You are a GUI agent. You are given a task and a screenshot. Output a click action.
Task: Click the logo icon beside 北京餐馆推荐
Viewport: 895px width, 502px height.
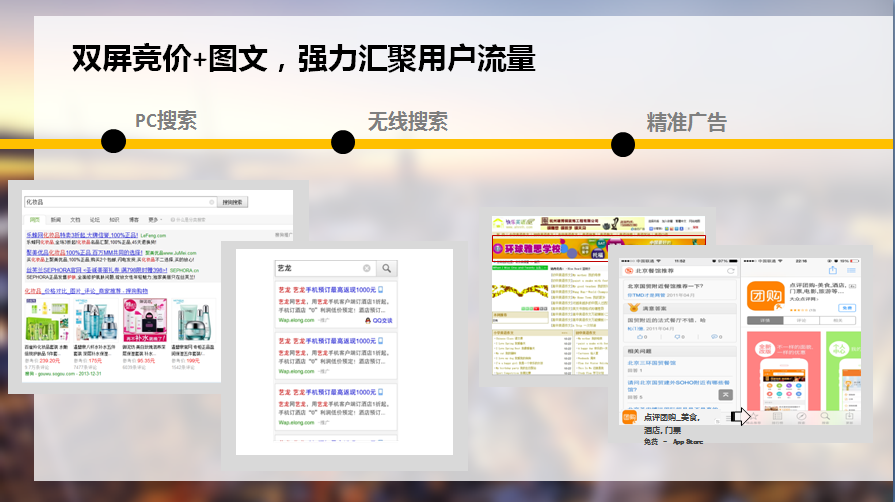point(629,271)
